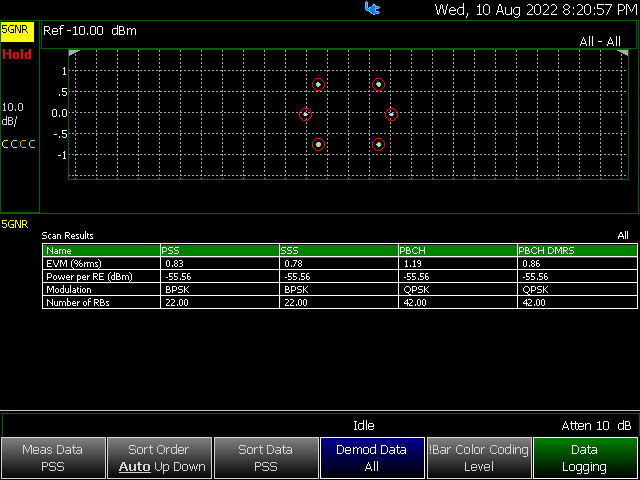Select the far-left constellation point on the zero axis
The height and width of the screenshot is (480, 640).
305,114
